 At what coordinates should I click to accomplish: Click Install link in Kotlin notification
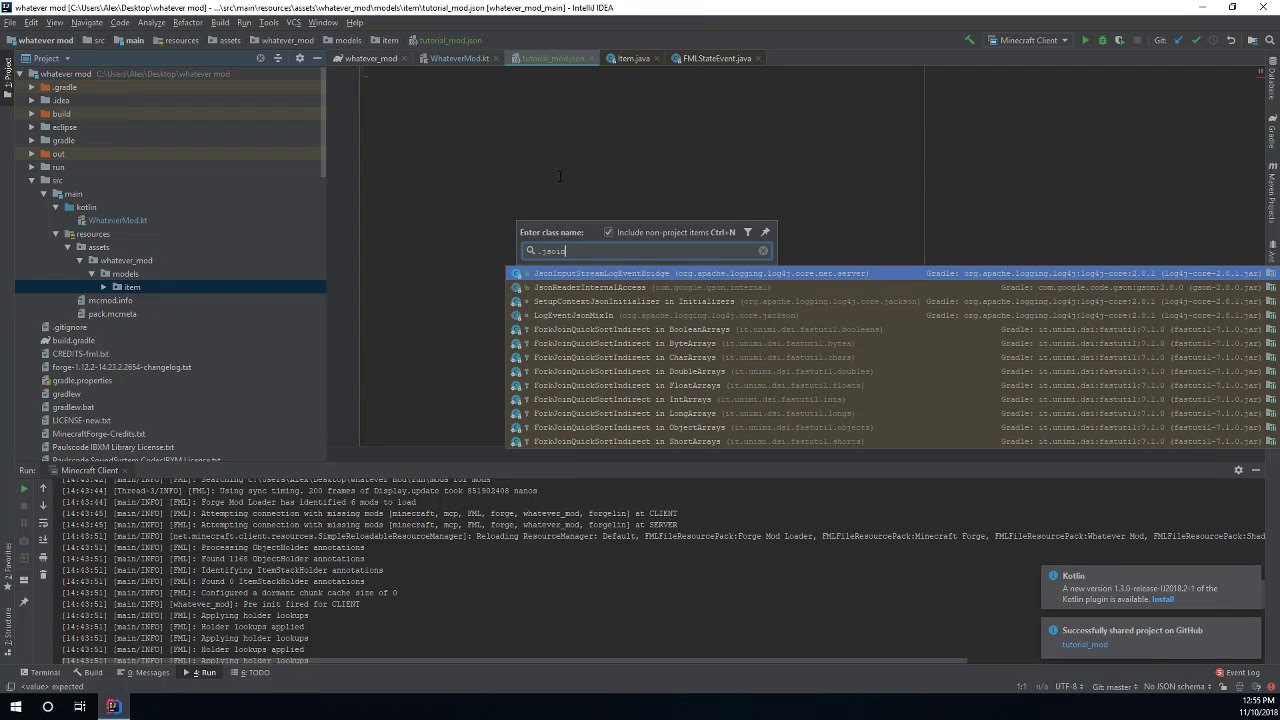(x=1162, y=599)
